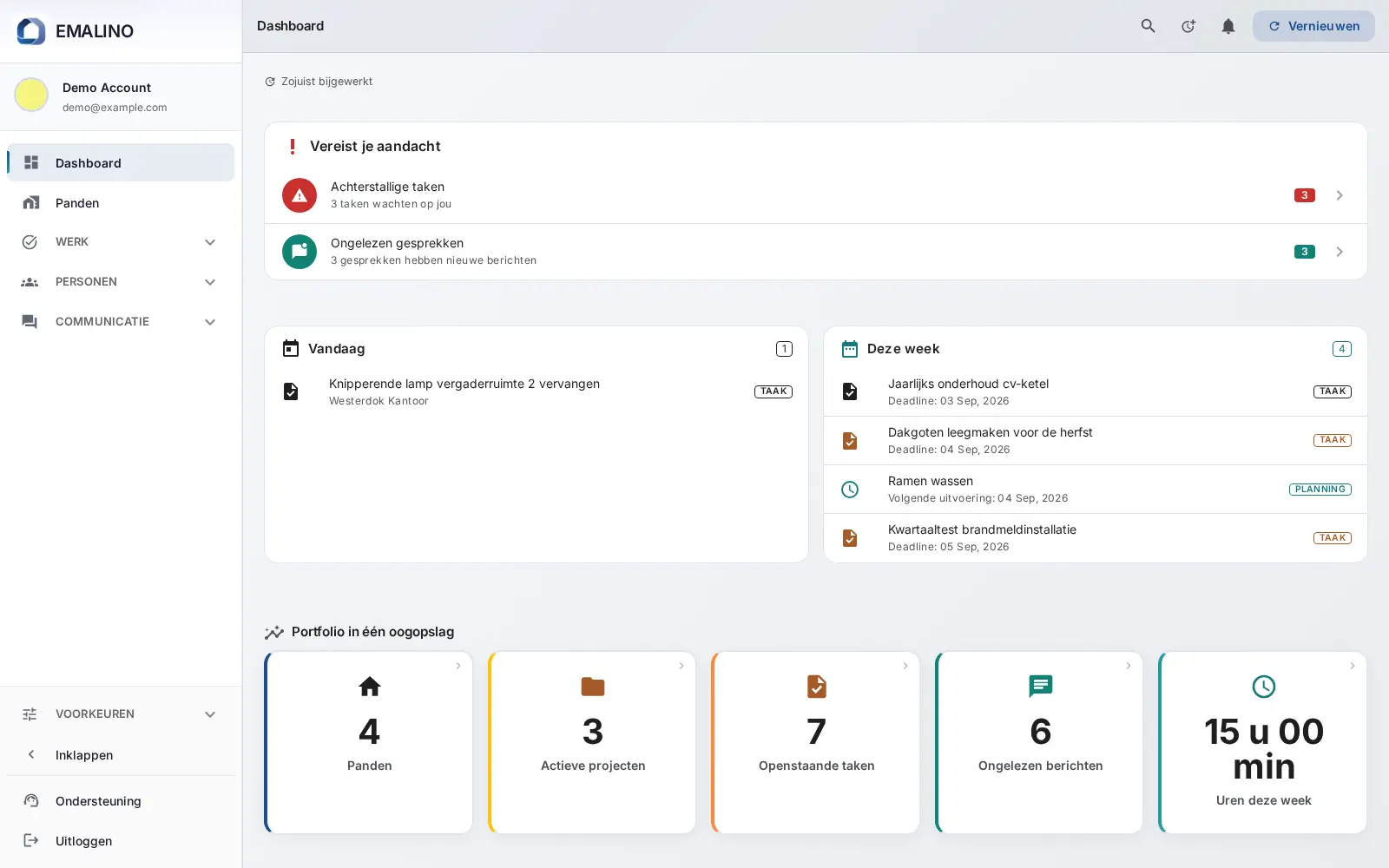Click the Deze week calendar icon
The width and height of the screenshot is (1389, 868).
point(850,349)
